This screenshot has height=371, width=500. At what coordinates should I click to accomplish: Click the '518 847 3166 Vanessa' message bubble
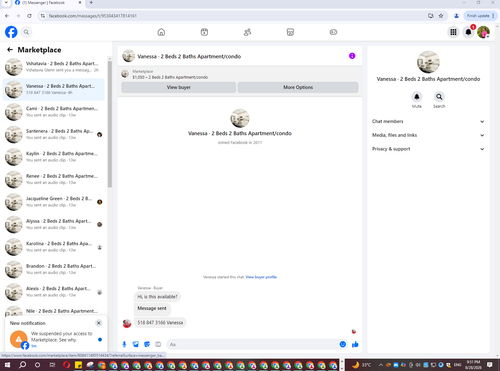click(160, 323)
